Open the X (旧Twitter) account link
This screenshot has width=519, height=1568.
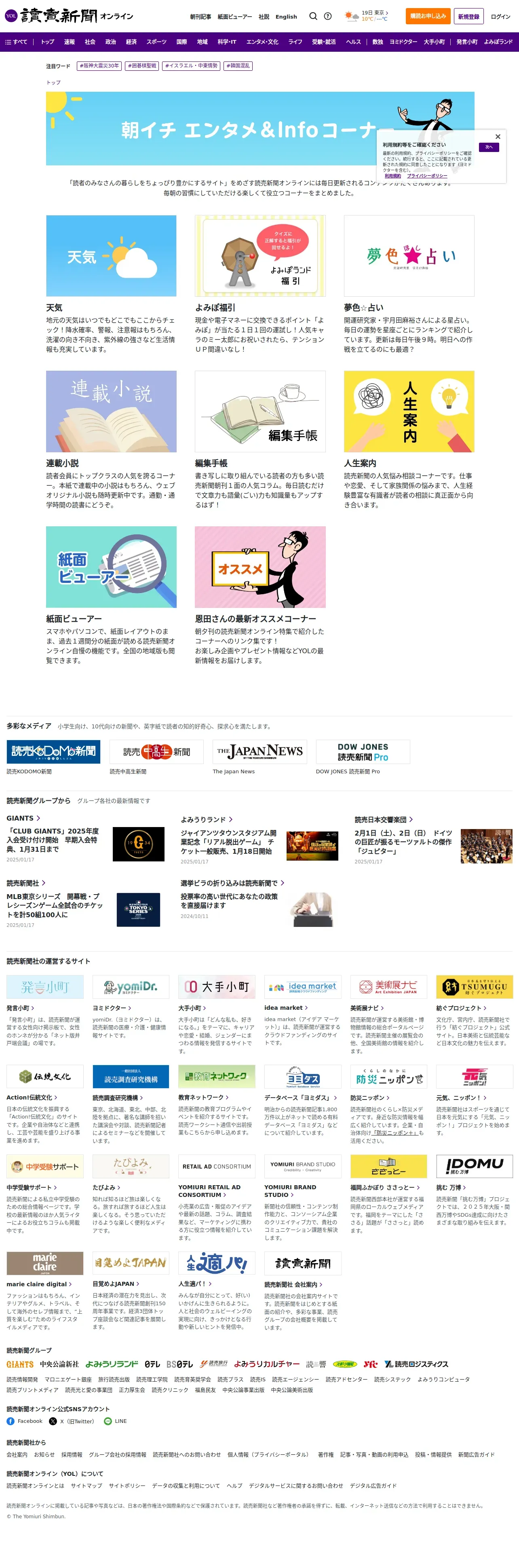click(72, 1421)
